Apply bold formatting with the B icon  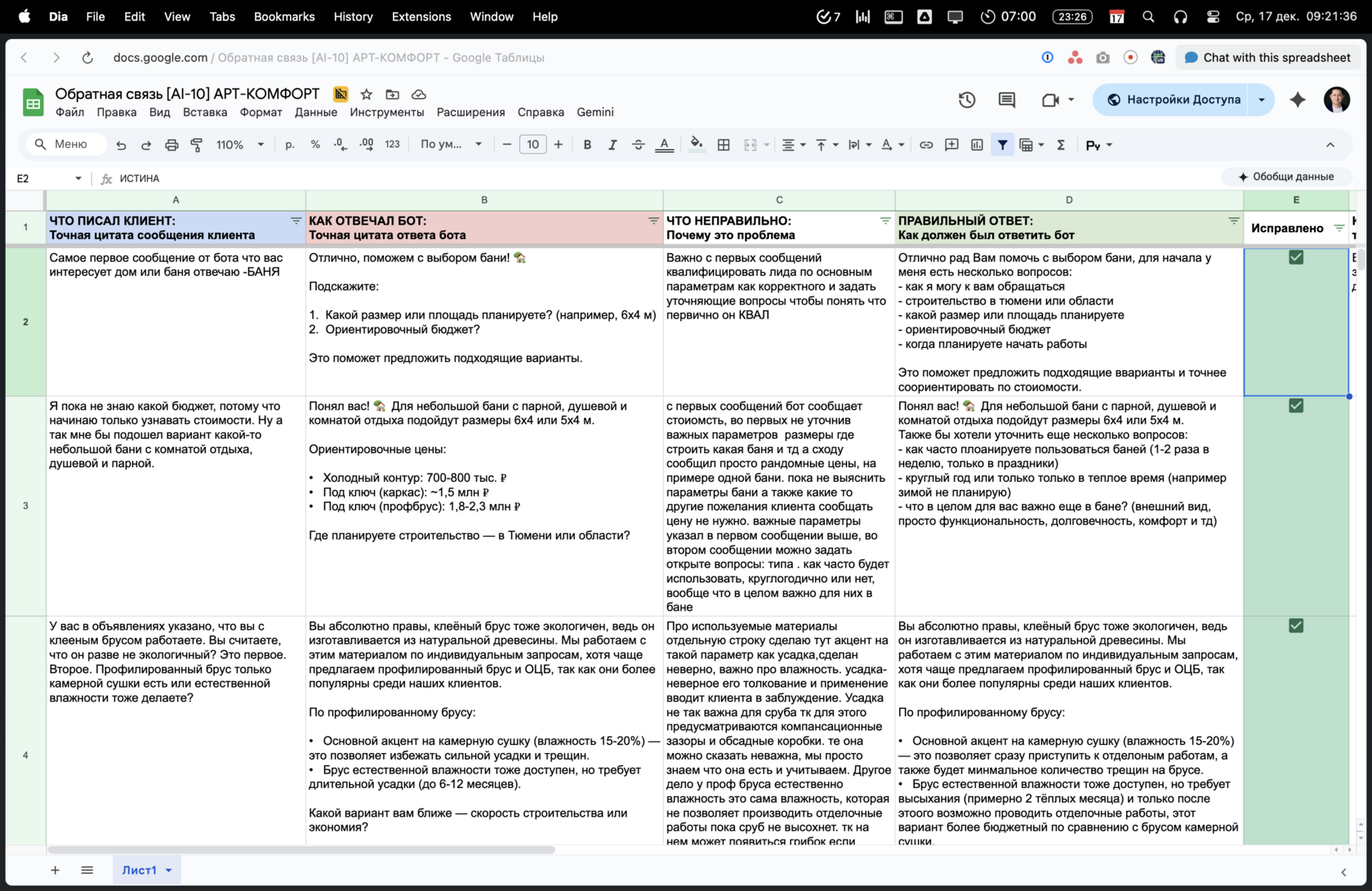587,145
